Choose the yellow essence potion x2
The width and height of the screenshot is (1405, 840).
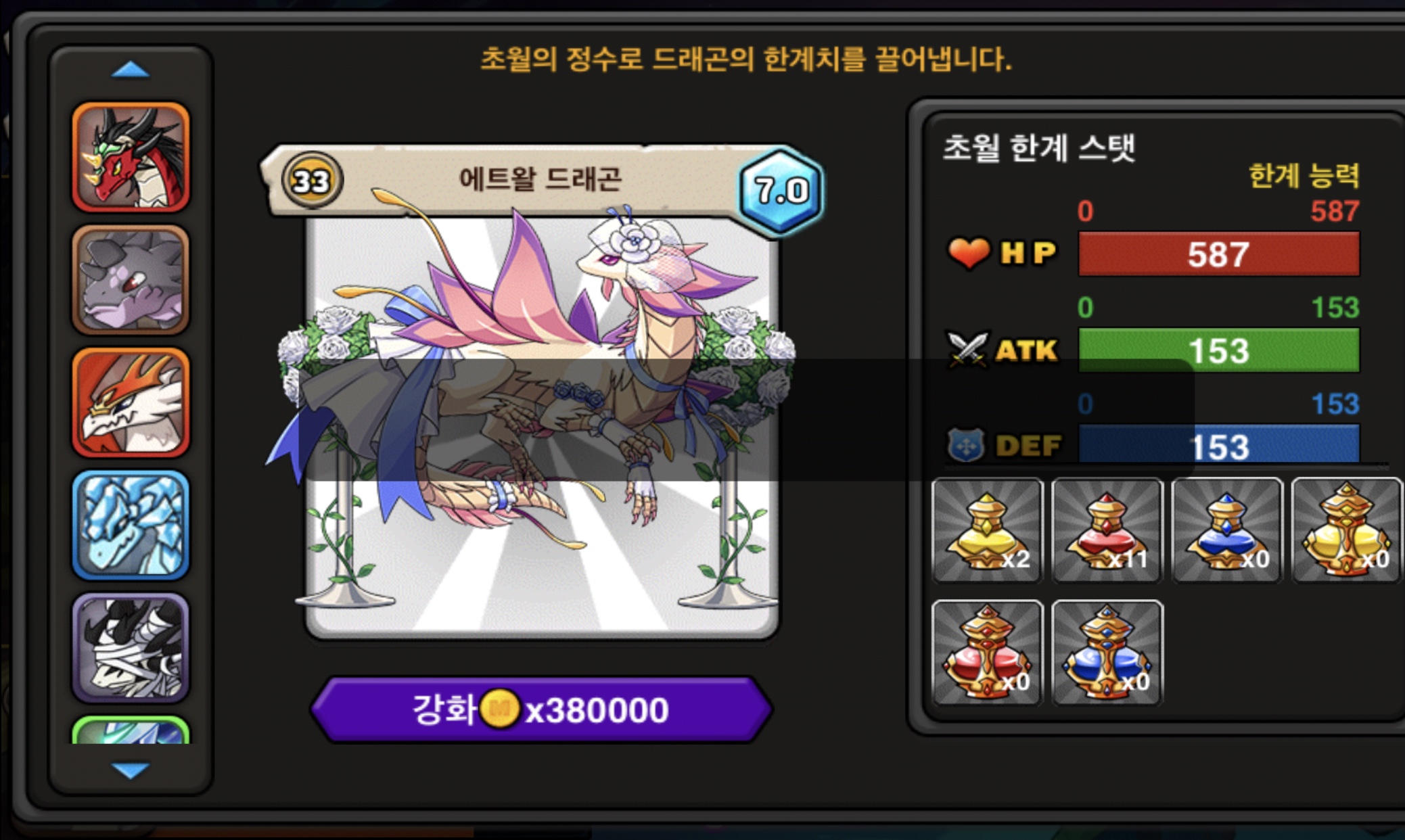[988, 530]
